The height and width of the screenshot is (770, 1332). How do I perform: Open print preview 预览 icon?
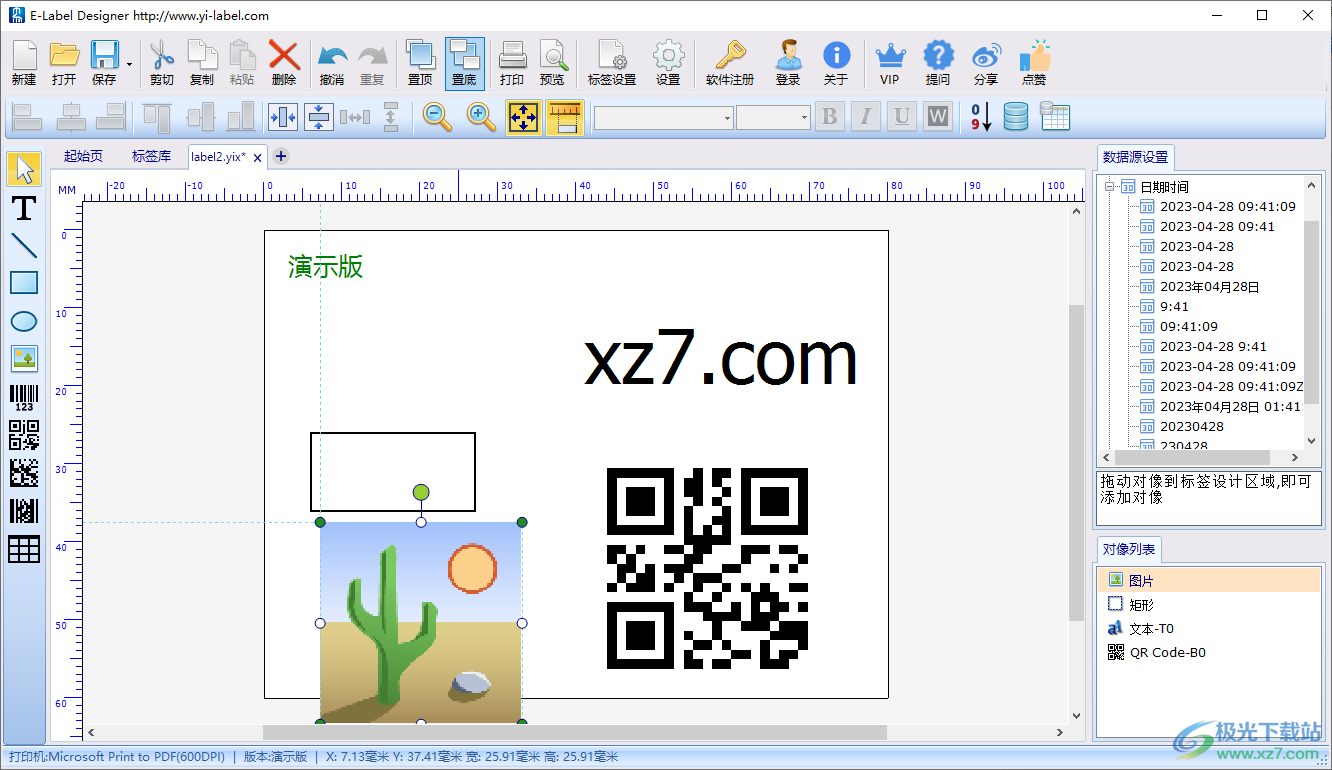(552, 63)
